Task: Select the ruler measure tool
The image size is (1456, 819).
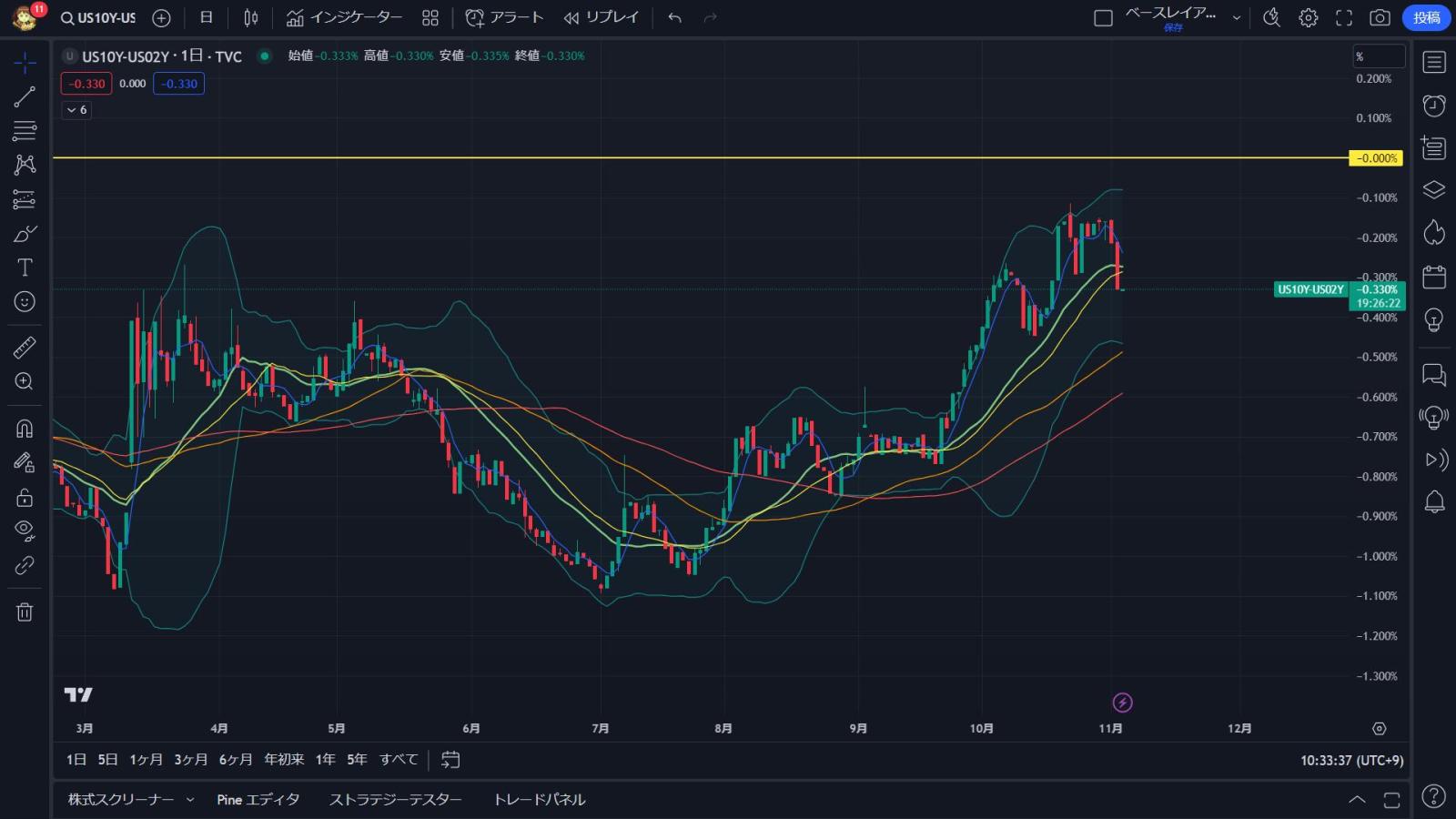Action: [x=25, y=347]
